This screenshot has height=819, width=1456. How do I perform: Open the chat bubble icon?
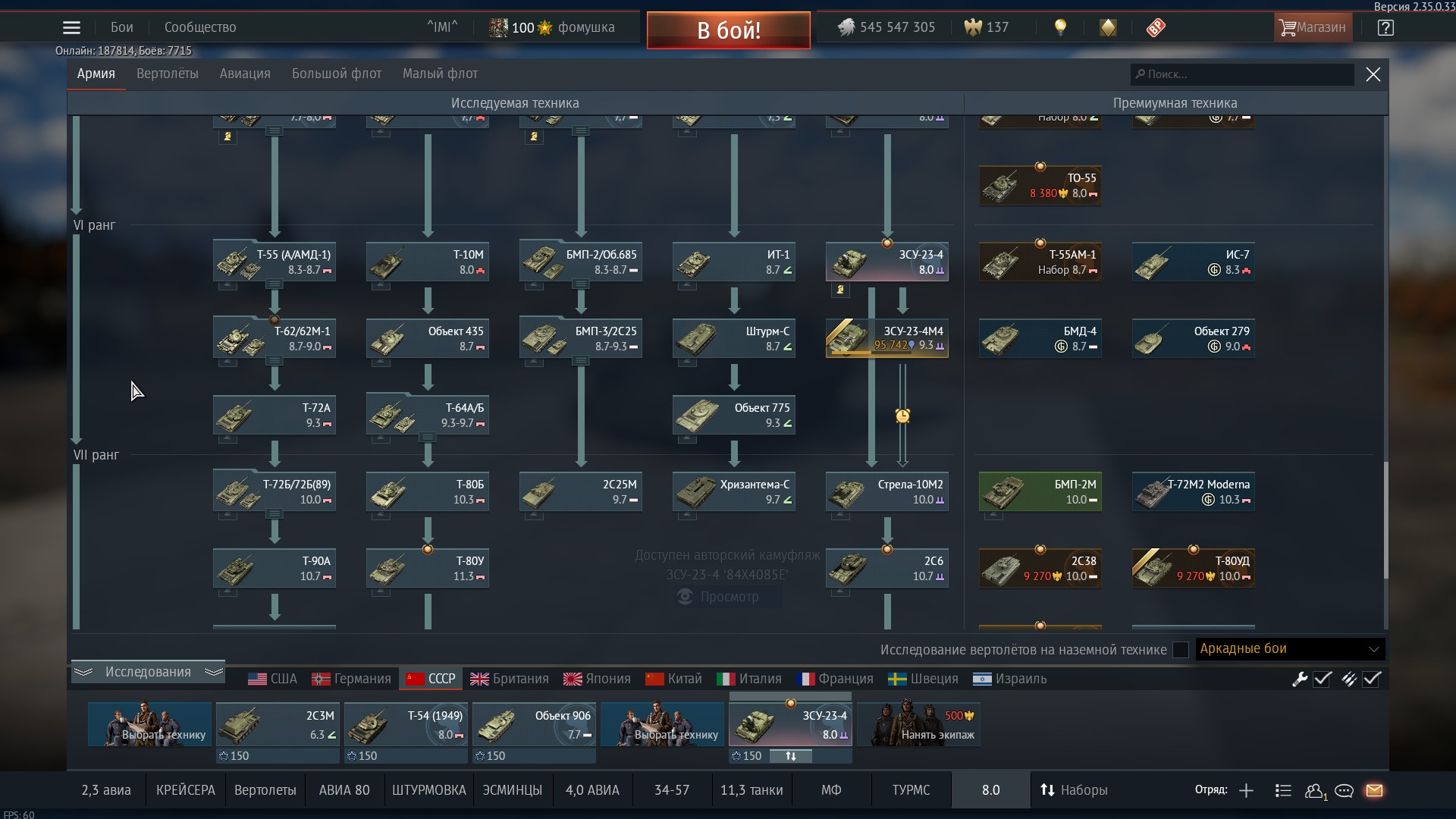[1344, 790]
